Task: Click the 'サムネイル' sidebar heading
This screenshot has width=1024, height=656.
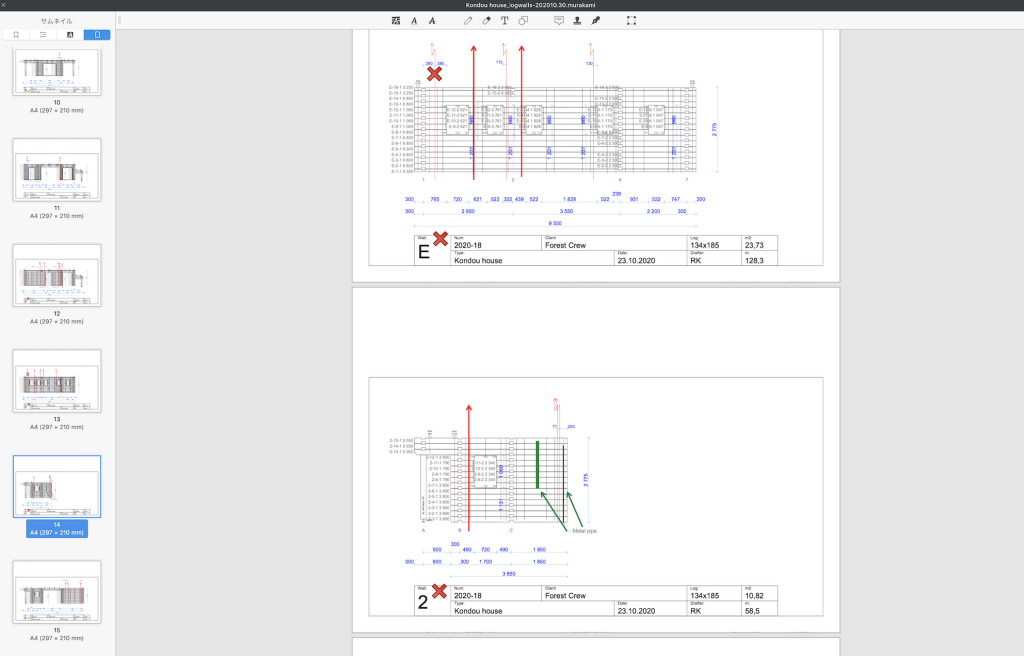Action: 57,21
